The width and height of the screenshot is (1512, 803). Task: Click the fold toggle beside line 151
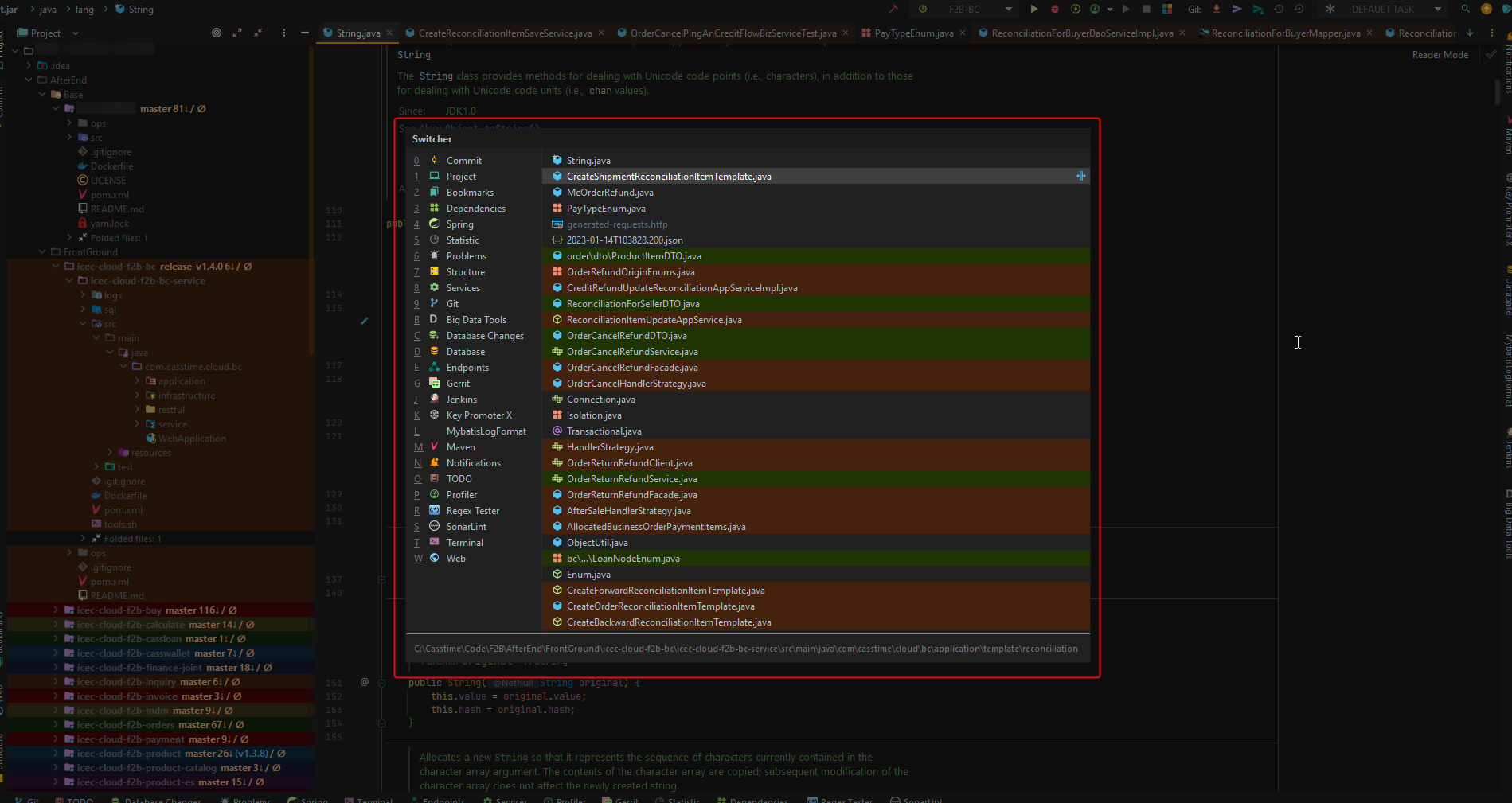point(381,683)
